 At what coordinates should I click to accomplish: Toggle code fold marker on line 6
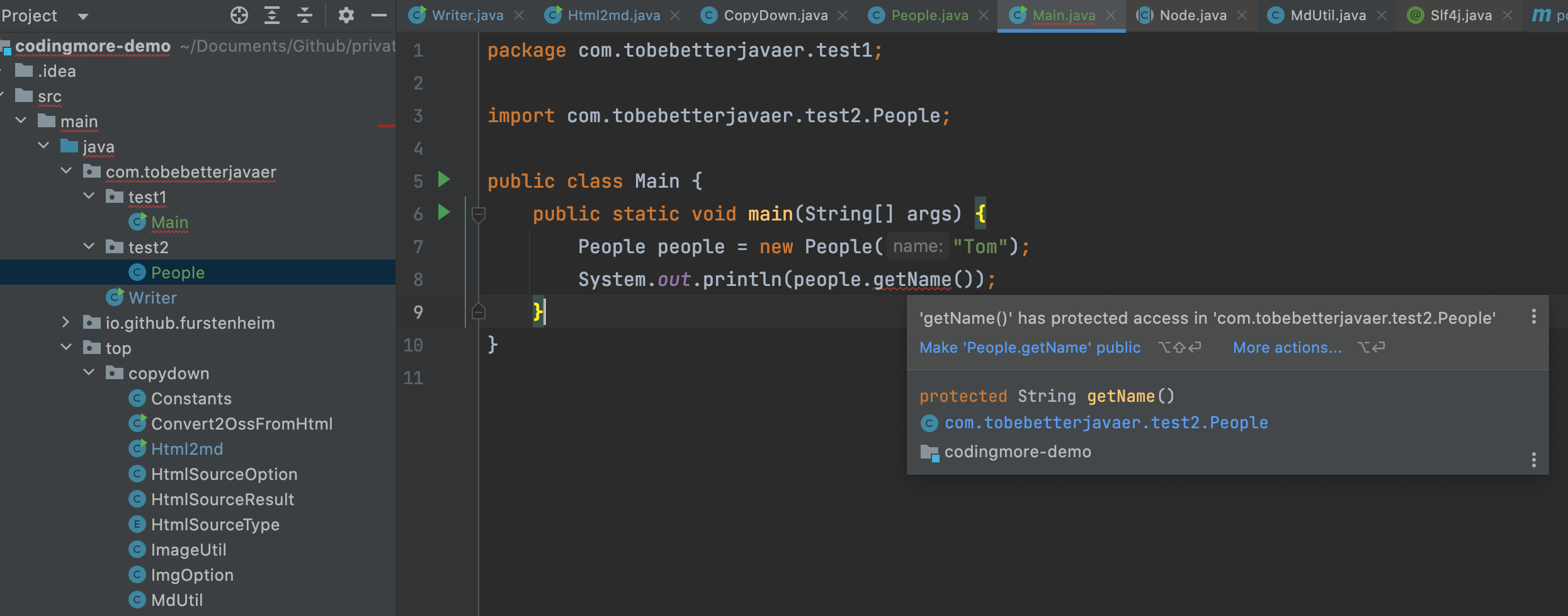[x=479, y=215]
